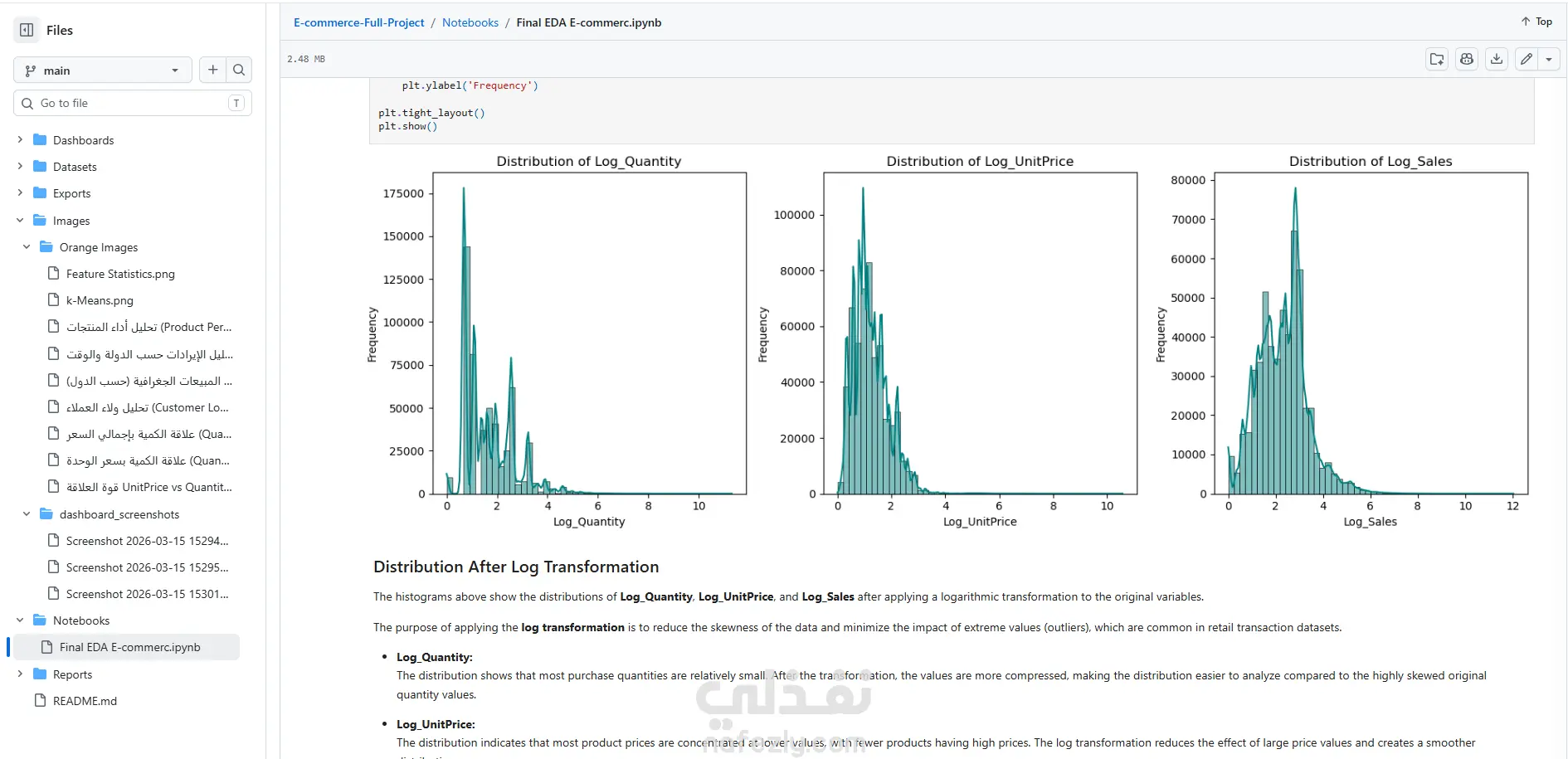Collapse the Images folder chevron
Screen dimensions: 1568x759
pyautogui.click(x=20, y=221)
